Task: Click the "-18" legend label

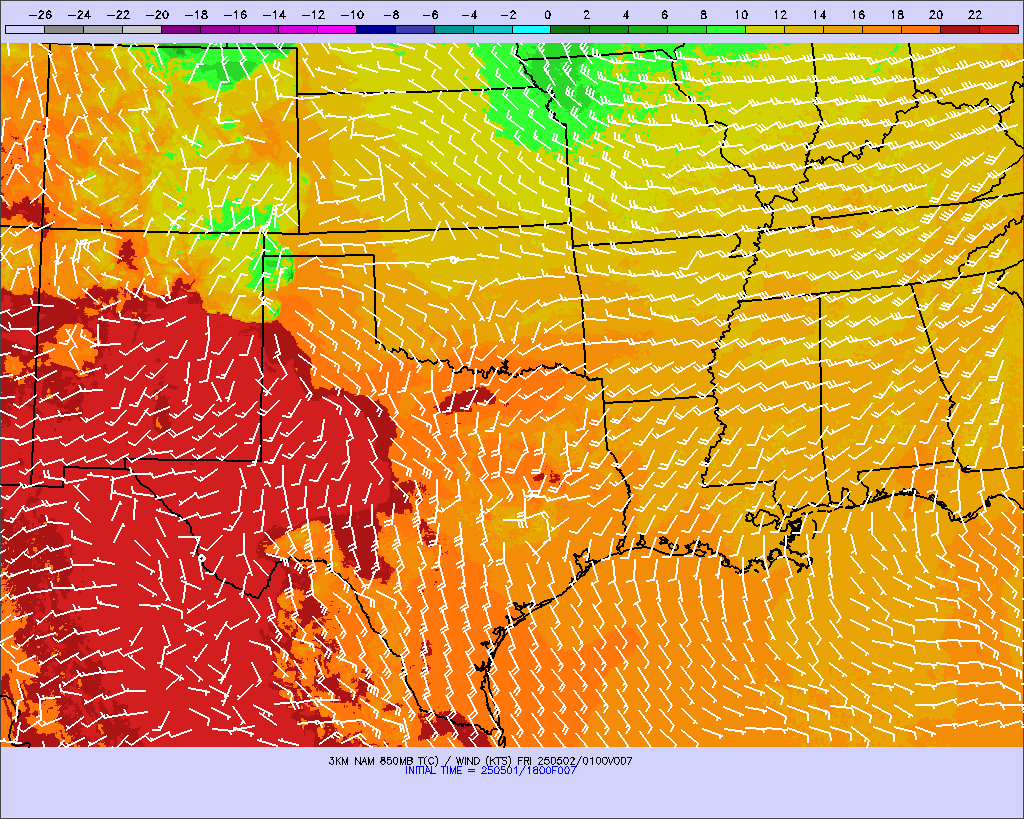Action: 196,15
